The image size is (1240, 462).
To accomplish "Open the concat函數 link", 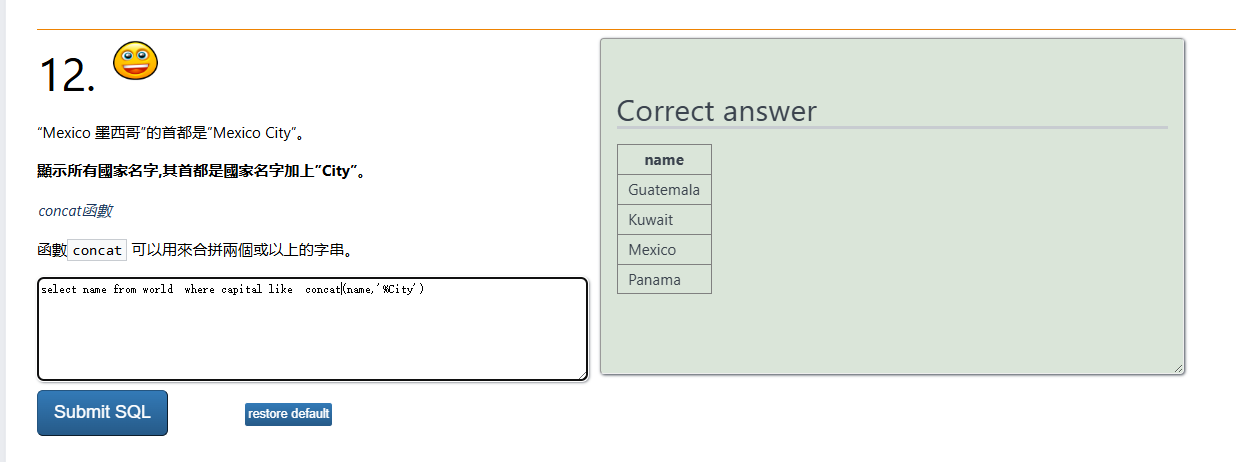I will pos(75,211).
